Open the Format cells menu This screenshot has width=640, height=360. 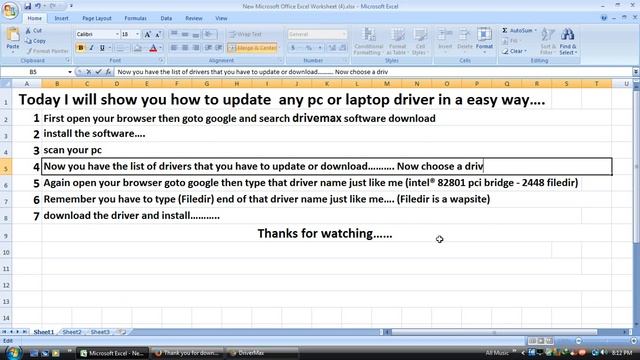(484, 41)
